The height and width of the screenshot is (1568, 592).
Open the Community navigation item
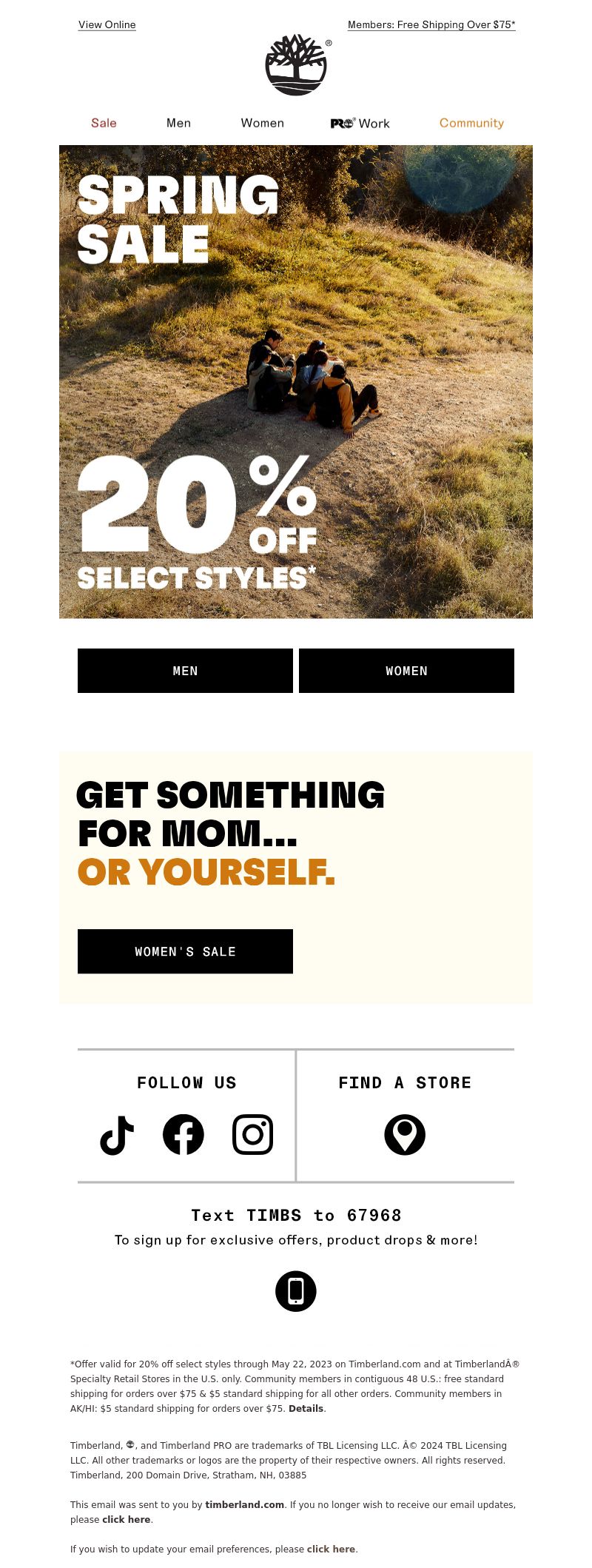(471, 123)
